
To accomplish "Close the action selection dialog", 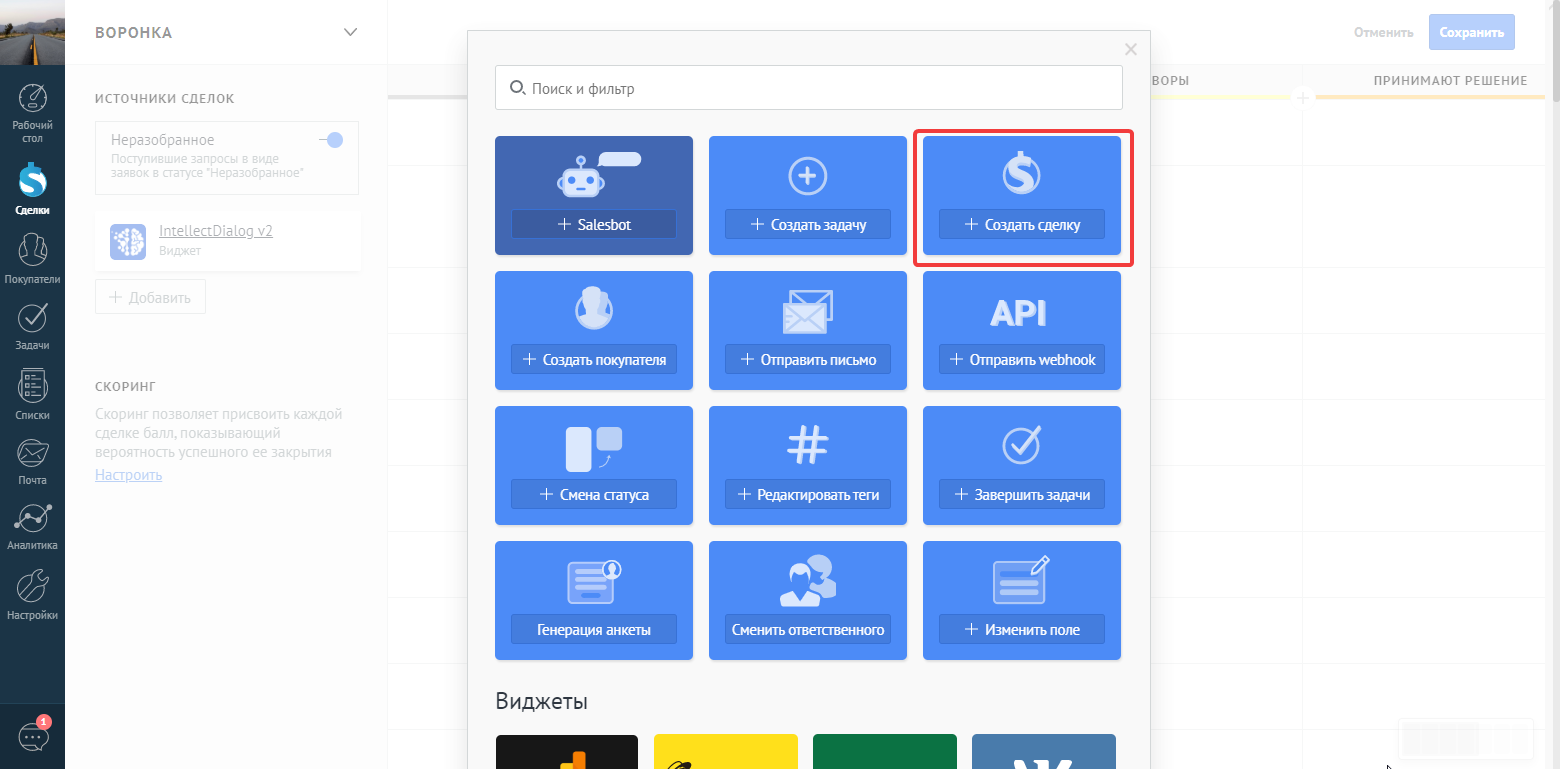I will point(1130,49).
